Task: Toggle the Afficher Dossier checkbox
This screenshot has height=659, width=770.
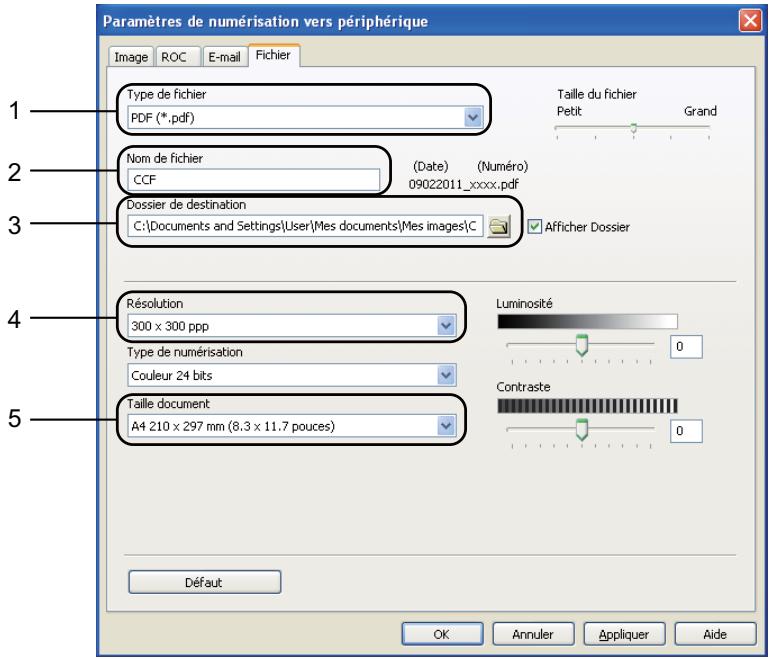Action: pyautogui.click(x=534, y=226)
